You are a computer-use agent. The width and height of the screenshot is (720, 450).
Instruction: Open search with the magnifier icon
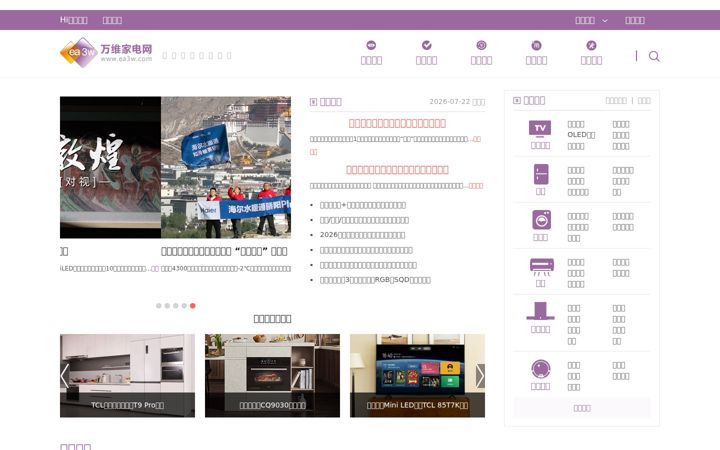point(654,56)
